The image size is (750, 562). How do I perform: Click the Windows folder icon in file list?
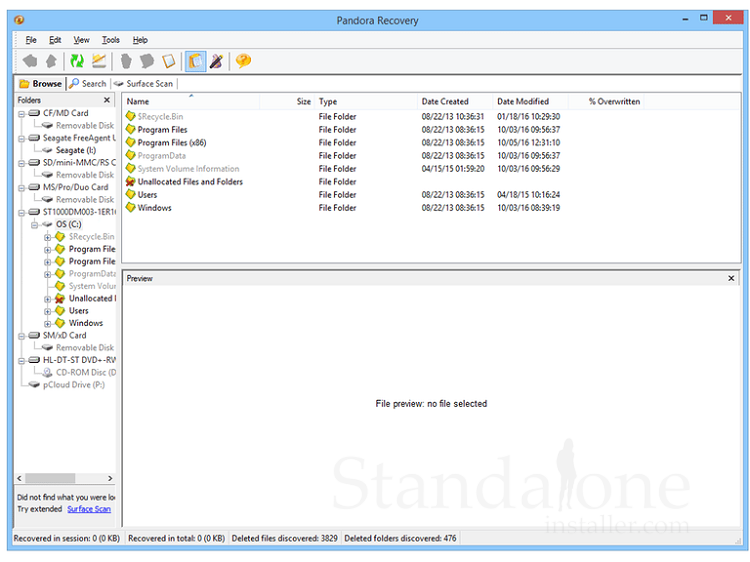[x=130, y=208]
